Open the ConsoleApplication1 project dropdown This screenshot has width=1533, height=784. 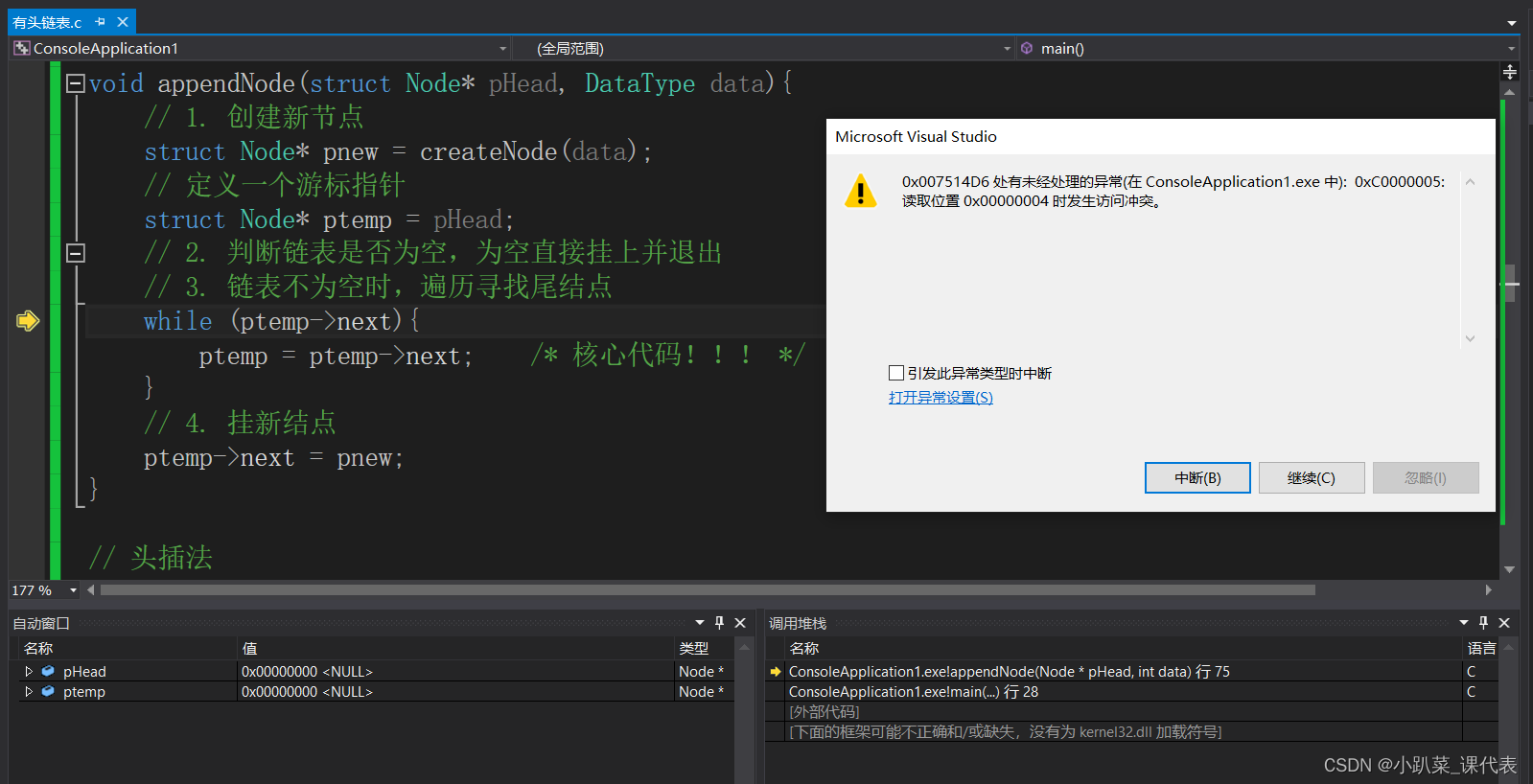click(502, 49)
